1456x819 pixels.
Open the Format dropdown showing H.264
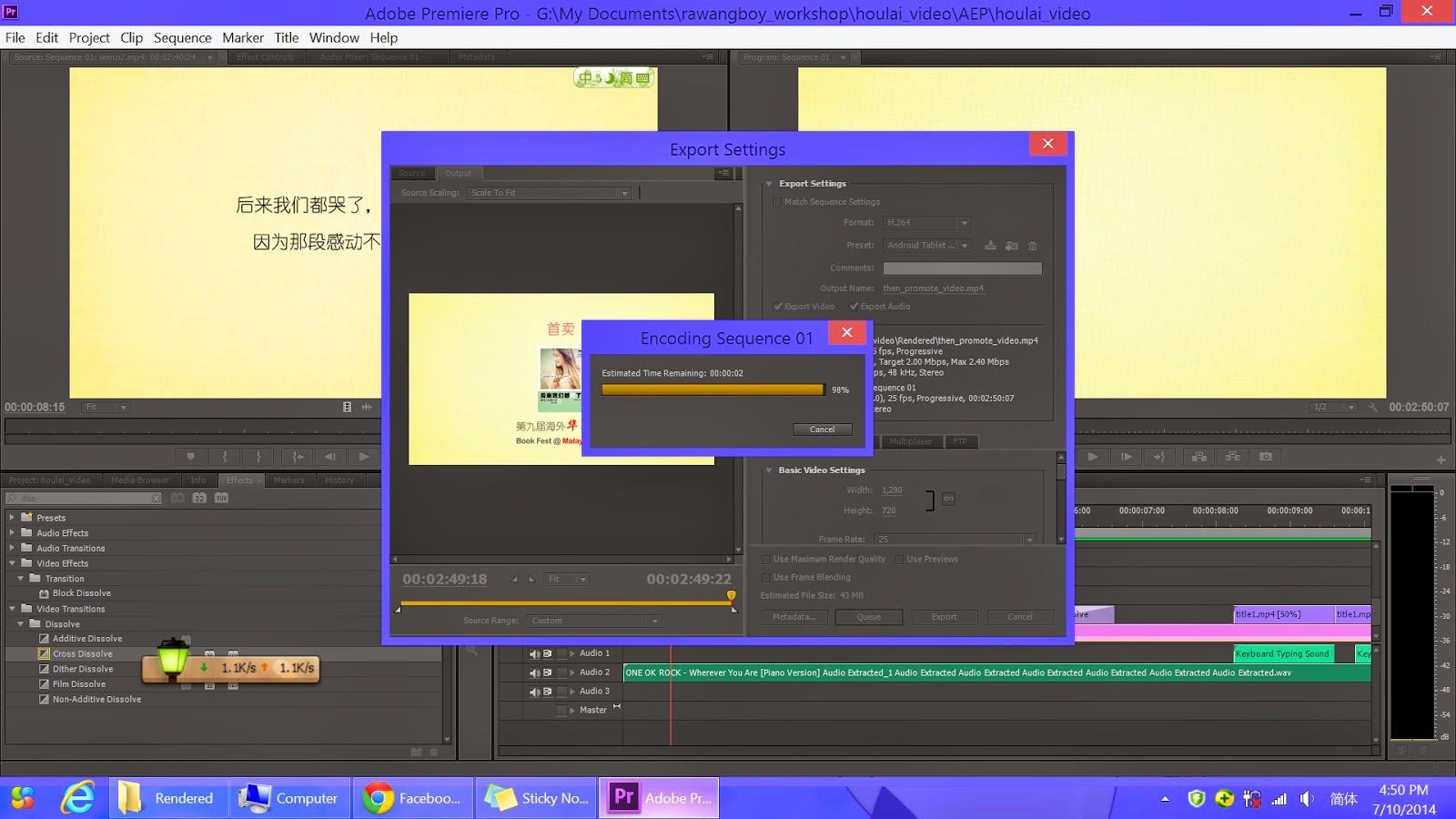click(x=926, y=222)
